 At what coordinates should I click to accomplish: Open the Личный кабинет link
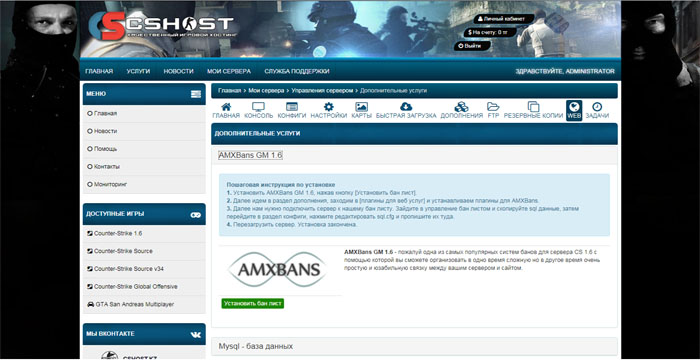[x=504, y=19]
